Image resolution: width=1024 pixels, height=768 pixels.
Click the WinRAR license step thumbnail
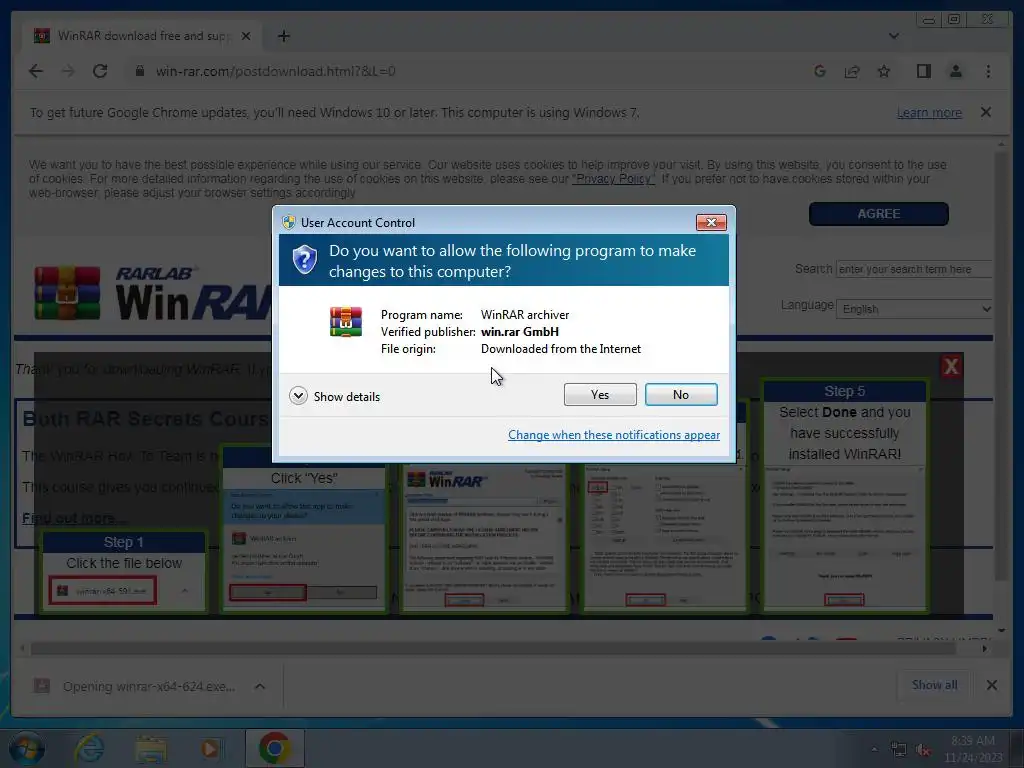pyautogui.click(x=483, y=539)
